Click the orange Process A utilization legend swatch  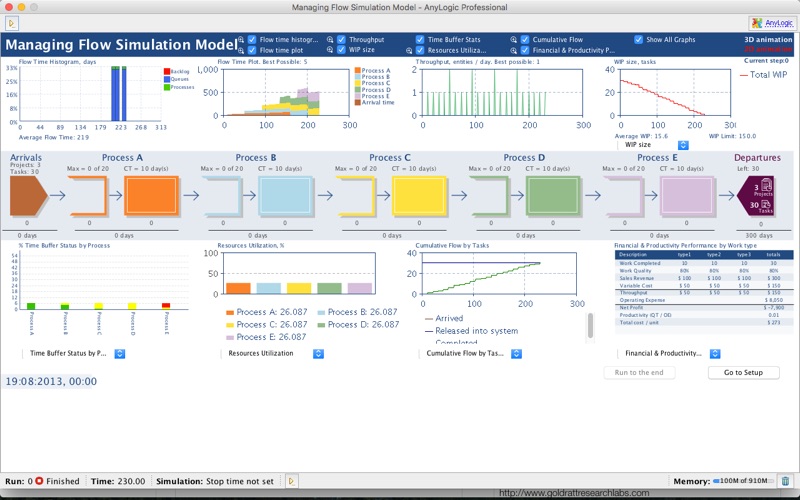[230, 312]
